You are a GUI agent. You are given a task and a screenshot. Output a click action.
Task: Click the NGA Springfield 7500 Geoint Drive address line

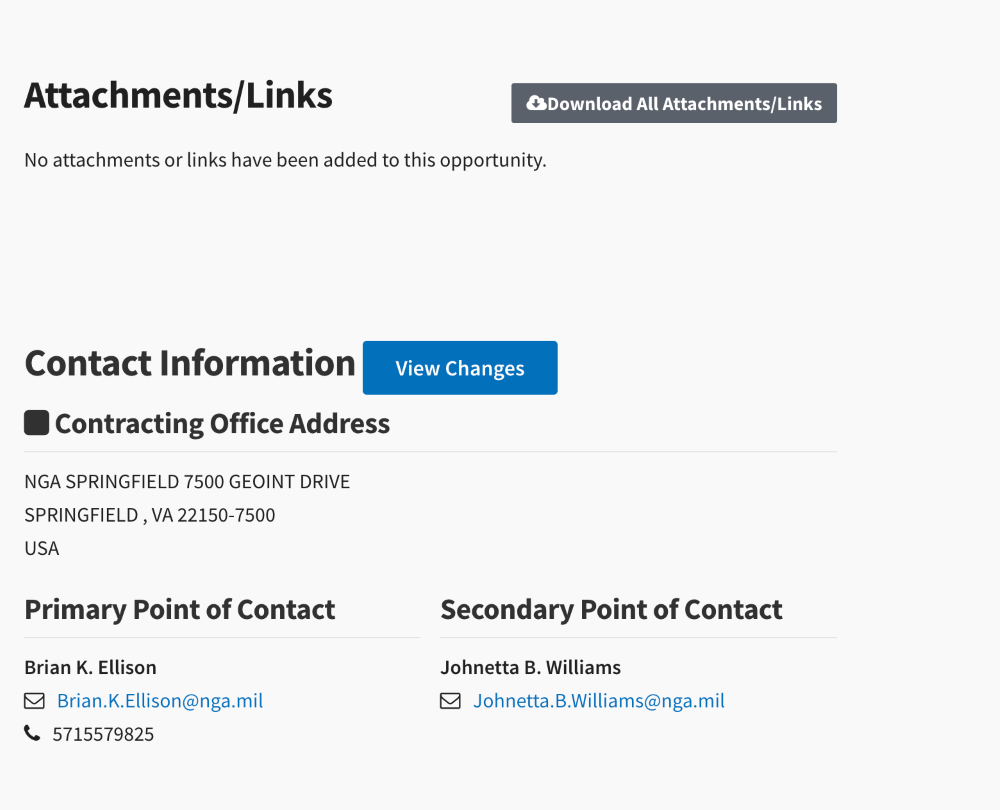click(x=187, y=482)
